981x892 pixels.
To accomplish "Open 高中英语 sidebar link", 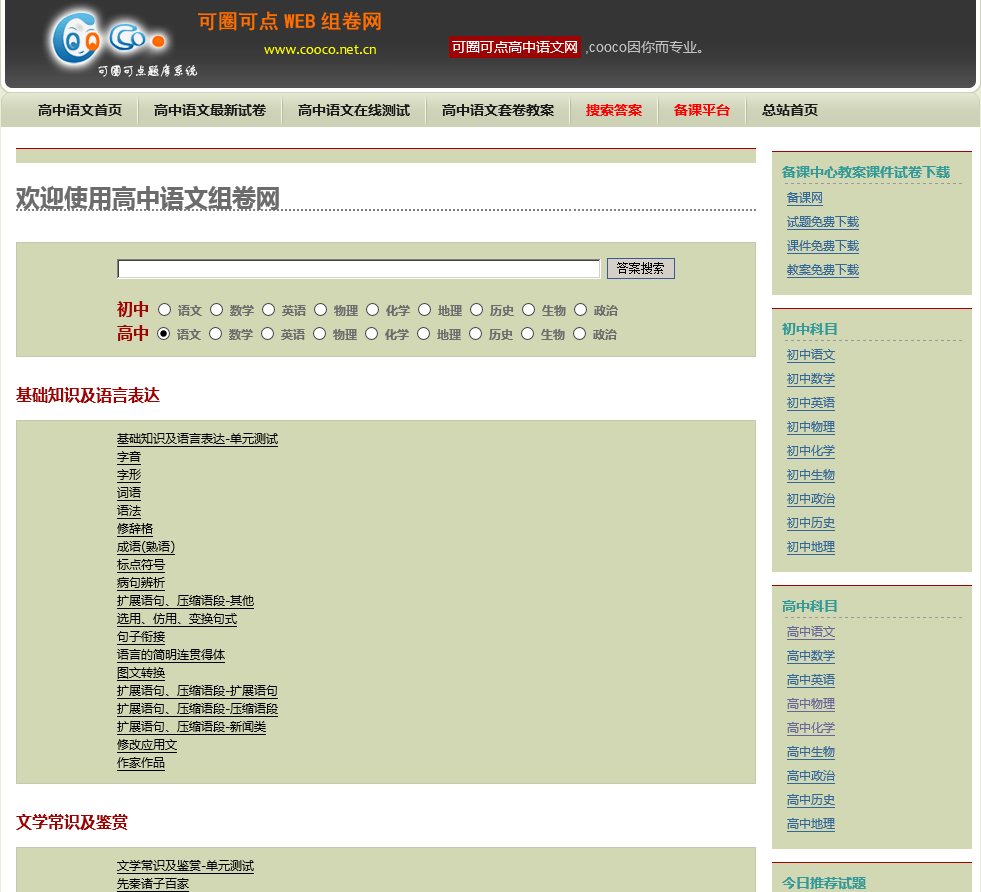I will (811, 680).
